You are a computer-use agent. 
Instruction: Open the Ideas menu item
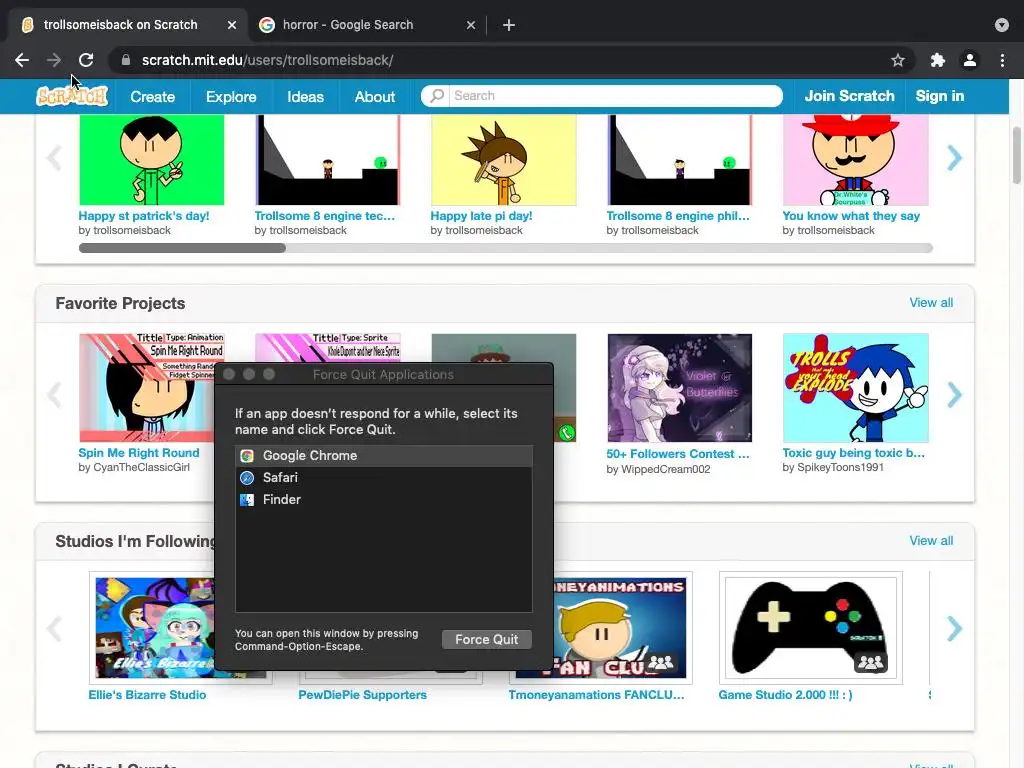pyautogui.click(x=305, y=97)
